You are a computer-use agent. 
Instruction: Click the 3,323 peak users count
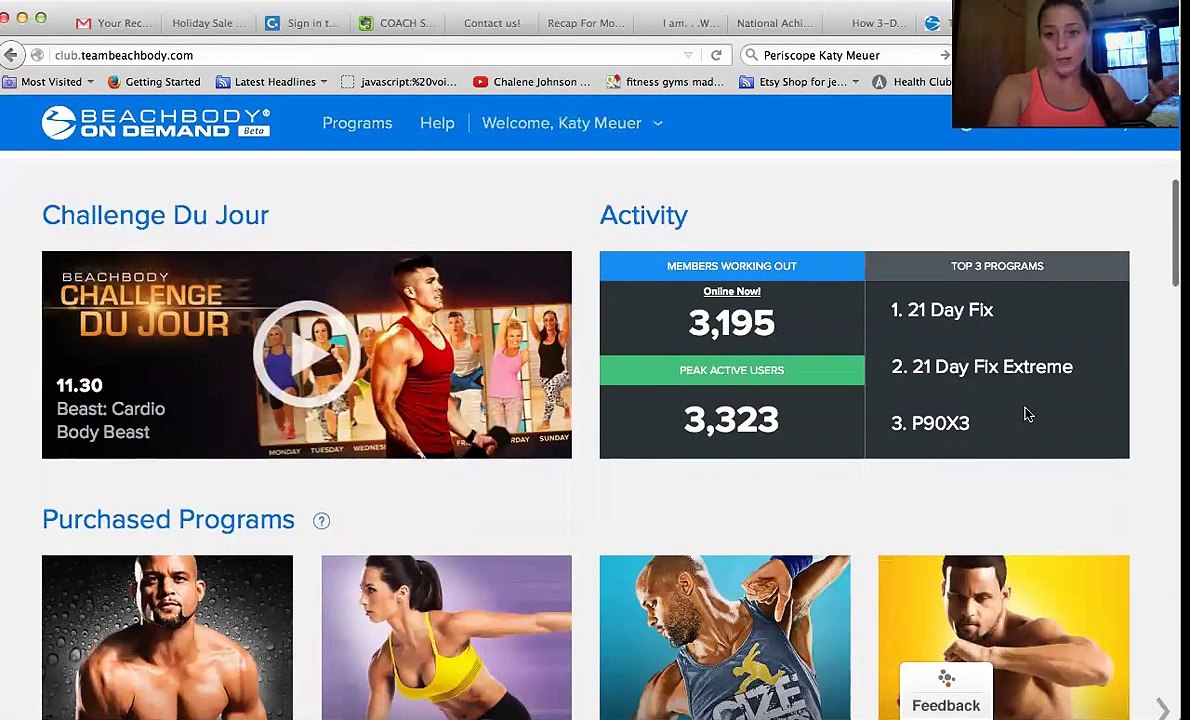[x=732, y=420]
